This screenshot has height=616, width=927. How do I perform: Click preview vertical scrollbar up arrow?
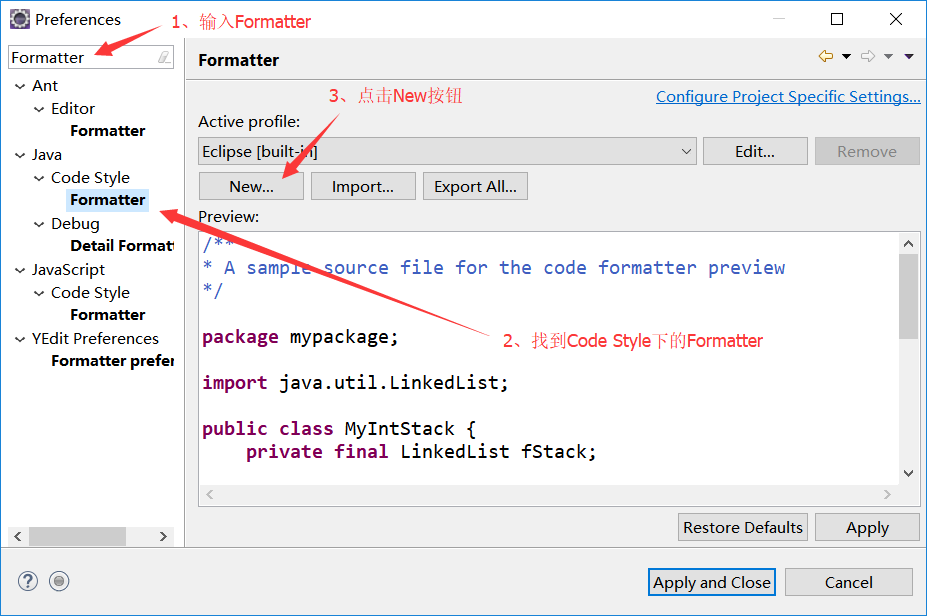pyautogui.click(x=909, y=244)
